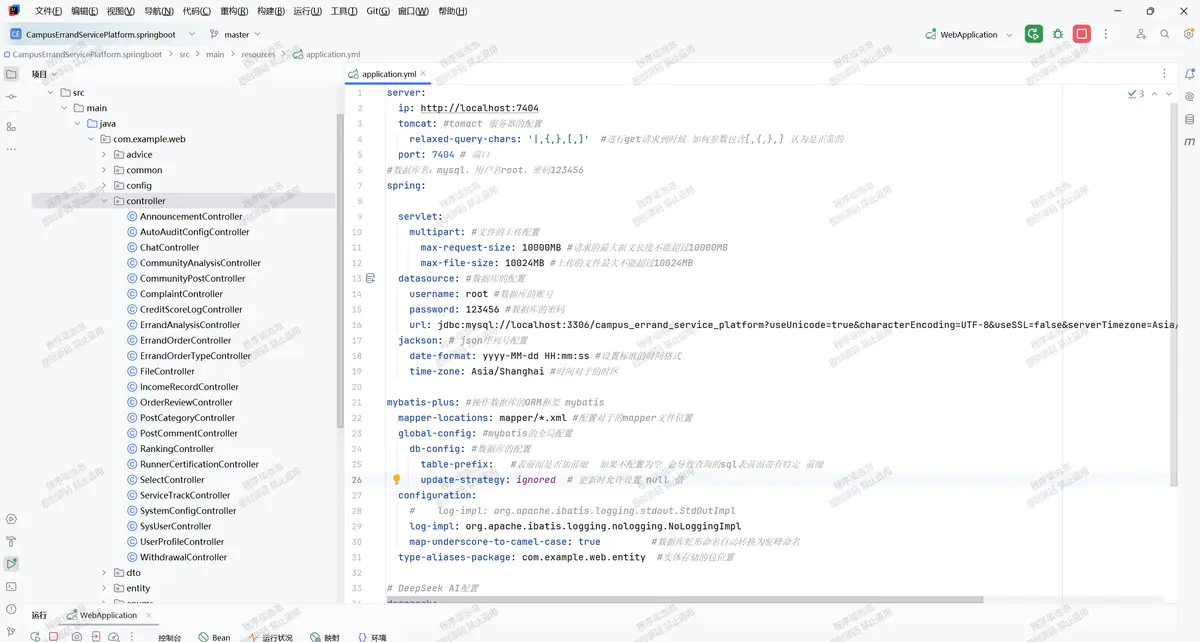Open the 编辑(E) menu
Viewport: 1200px width, 642px height.
[x=84, y=11]
